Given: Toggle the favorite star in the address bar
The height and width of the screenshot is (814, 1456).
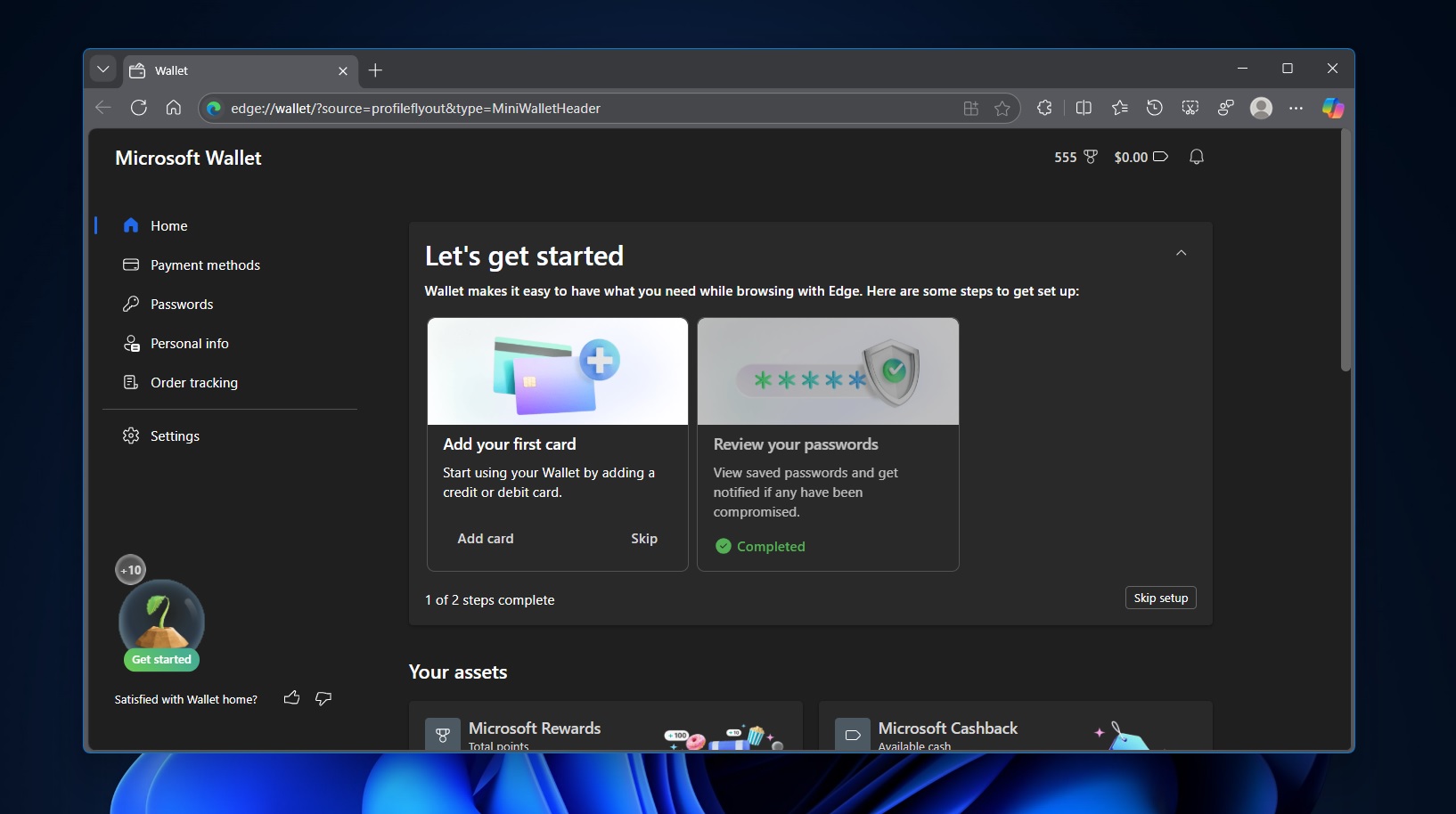Looking at the screenshot, I should (x=1002, y=108).
